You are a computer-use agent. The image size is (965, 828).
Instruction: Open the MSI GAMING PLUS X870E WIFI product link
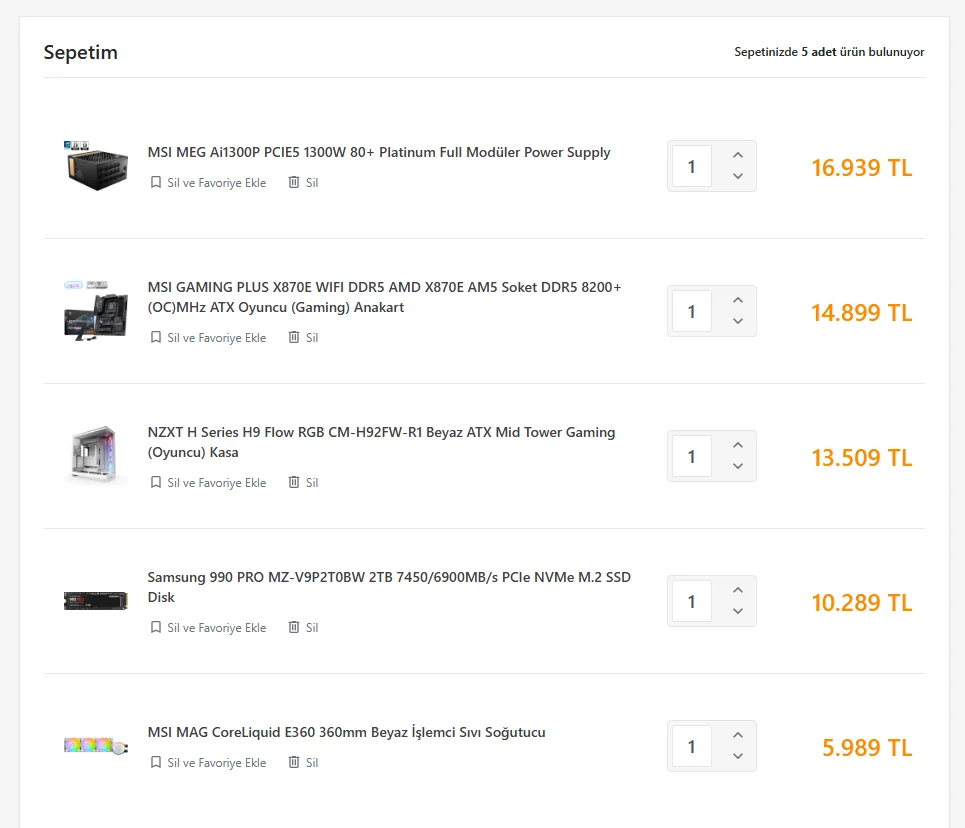(x=384, y=297)
